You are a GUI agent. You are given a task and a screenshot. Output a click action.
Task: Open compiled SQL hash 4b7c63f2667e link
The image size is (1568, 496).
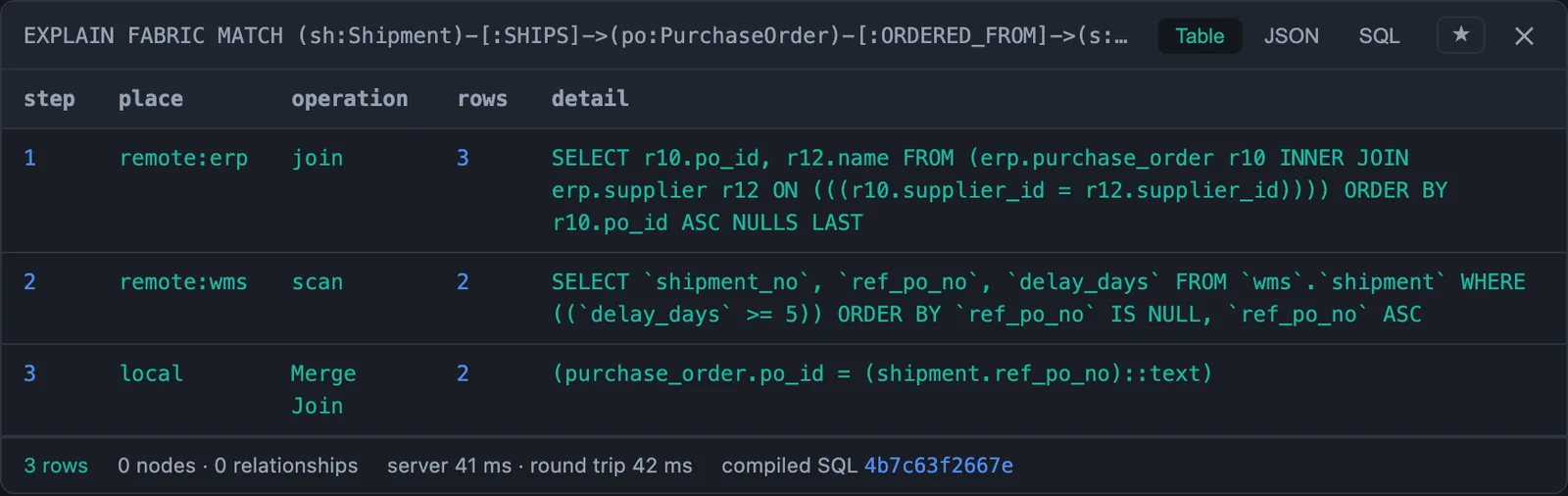point(938,466)
